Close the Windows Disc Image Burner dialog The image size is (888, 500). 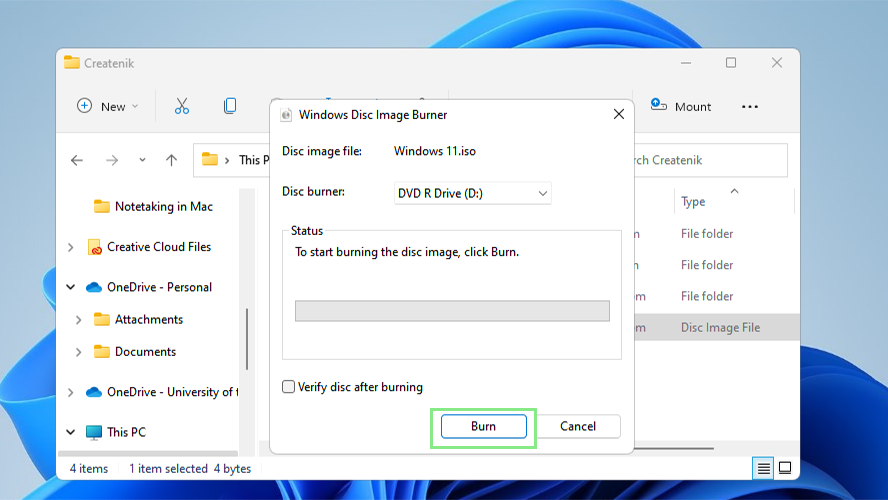point(618,114)
